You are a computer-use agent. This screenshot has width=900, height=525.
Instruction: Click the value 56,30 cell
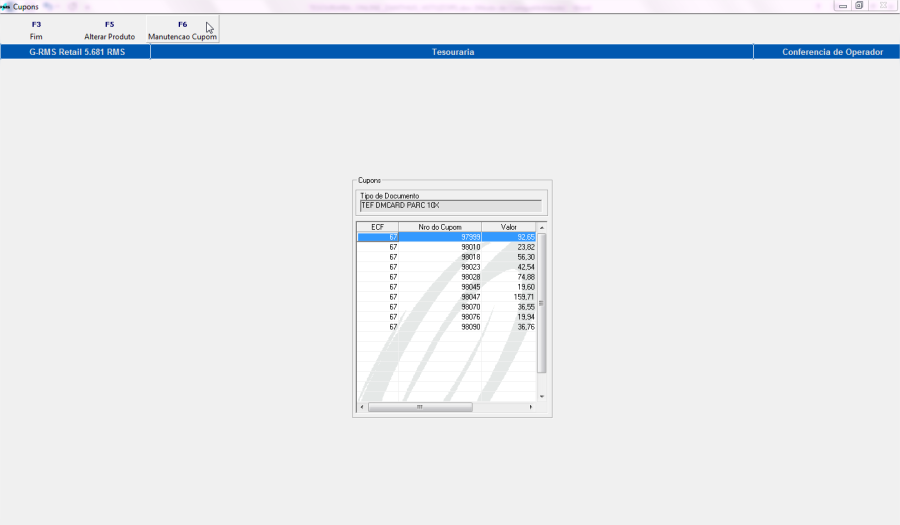[x=509, y=257]
